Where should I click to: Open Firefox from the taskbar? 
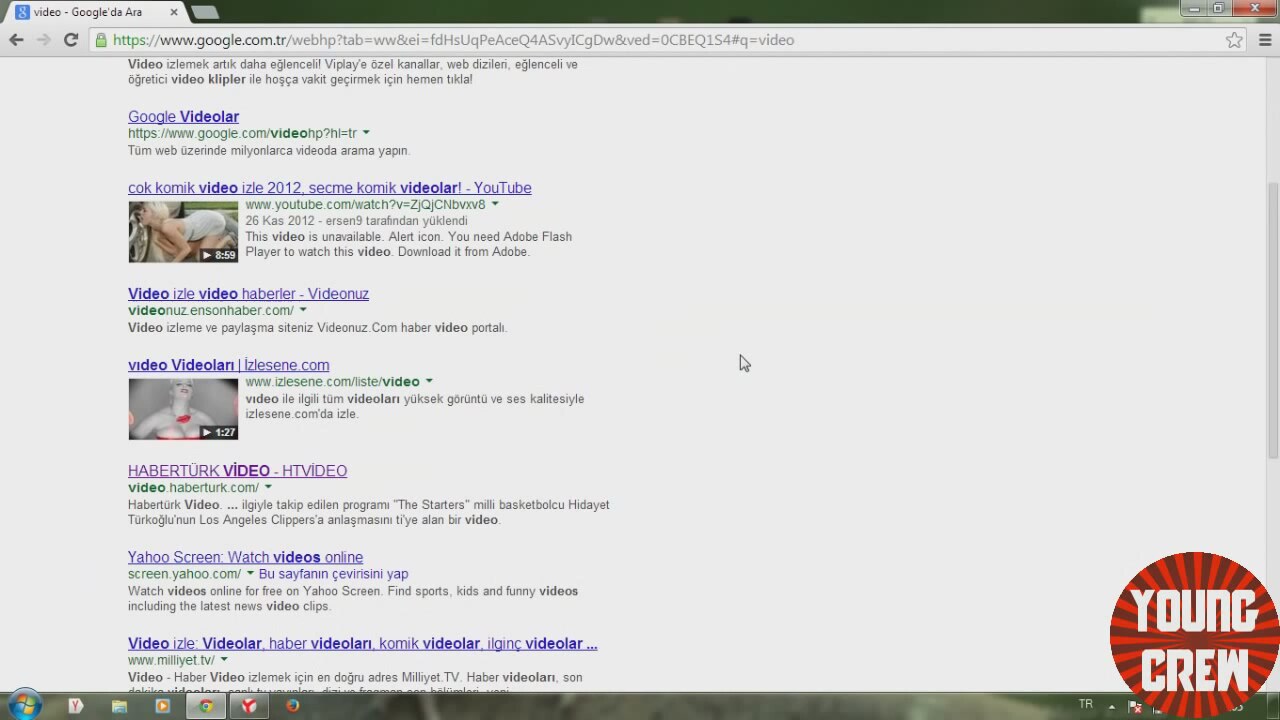pyautogui.click(x=292, y=706)
